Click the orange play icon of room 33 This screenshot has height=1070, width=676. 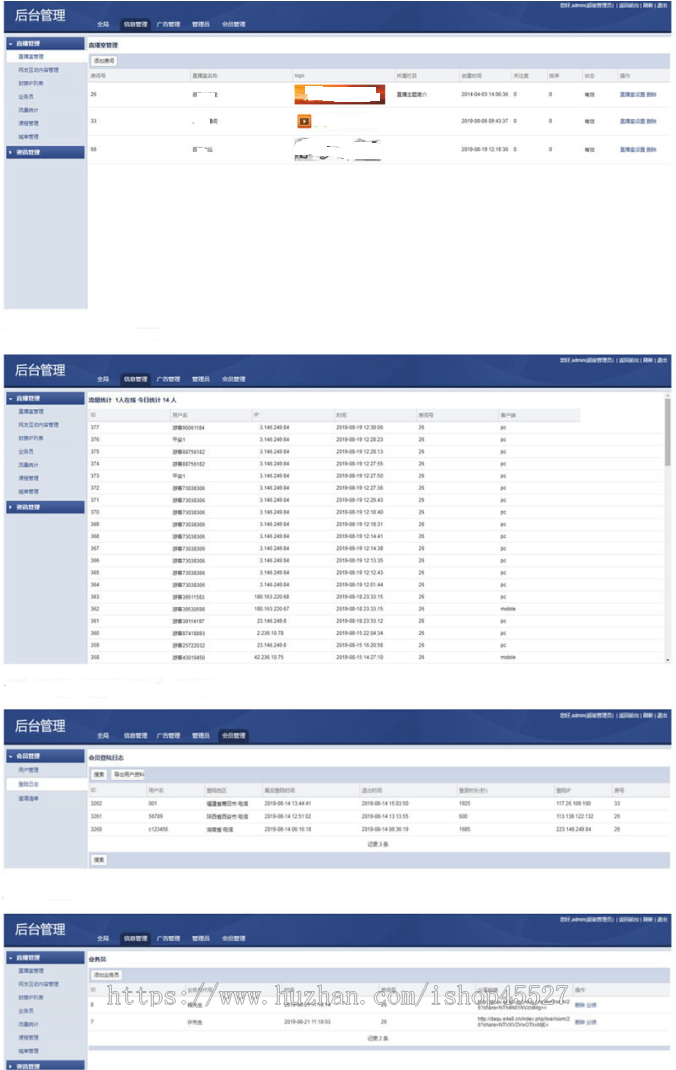coord(304,121)
